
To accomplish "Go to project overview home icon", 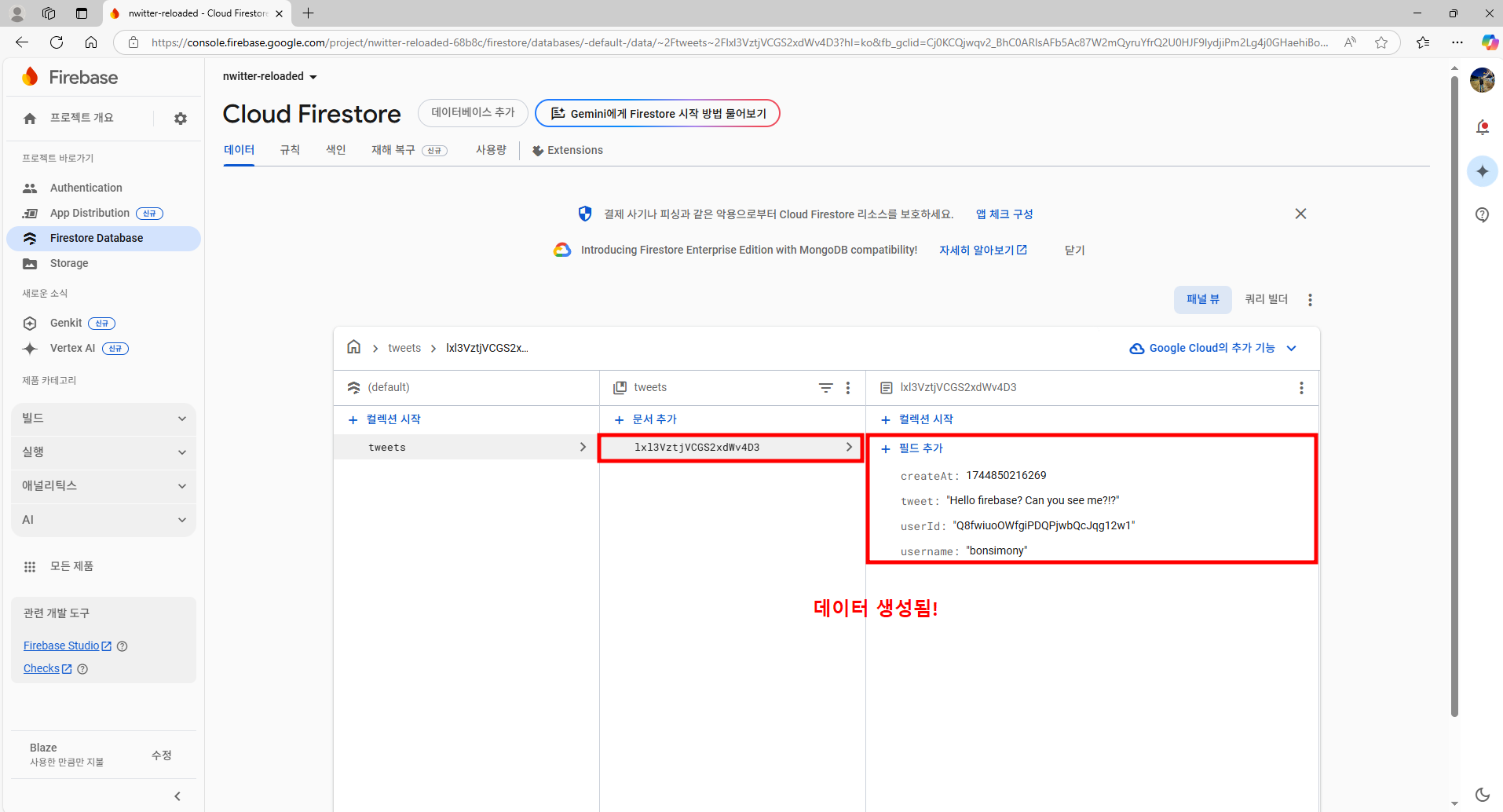I will tap(30, 119).
